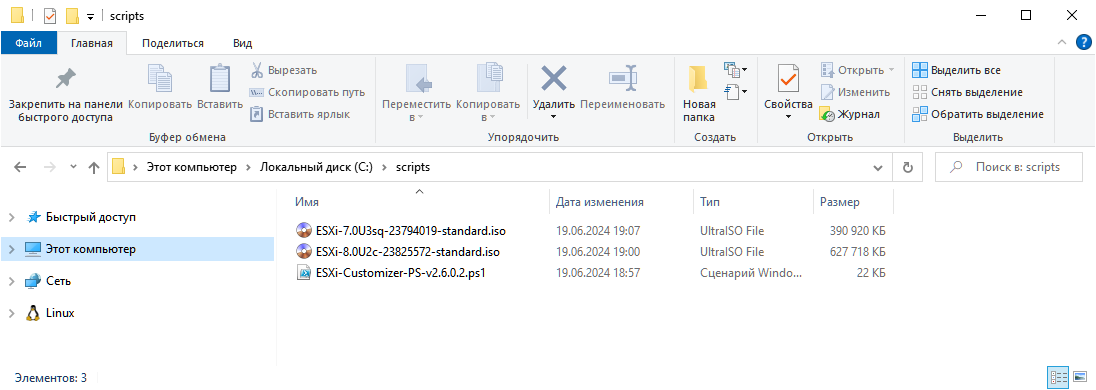Switch to the Главная tab

click(92, 43)
